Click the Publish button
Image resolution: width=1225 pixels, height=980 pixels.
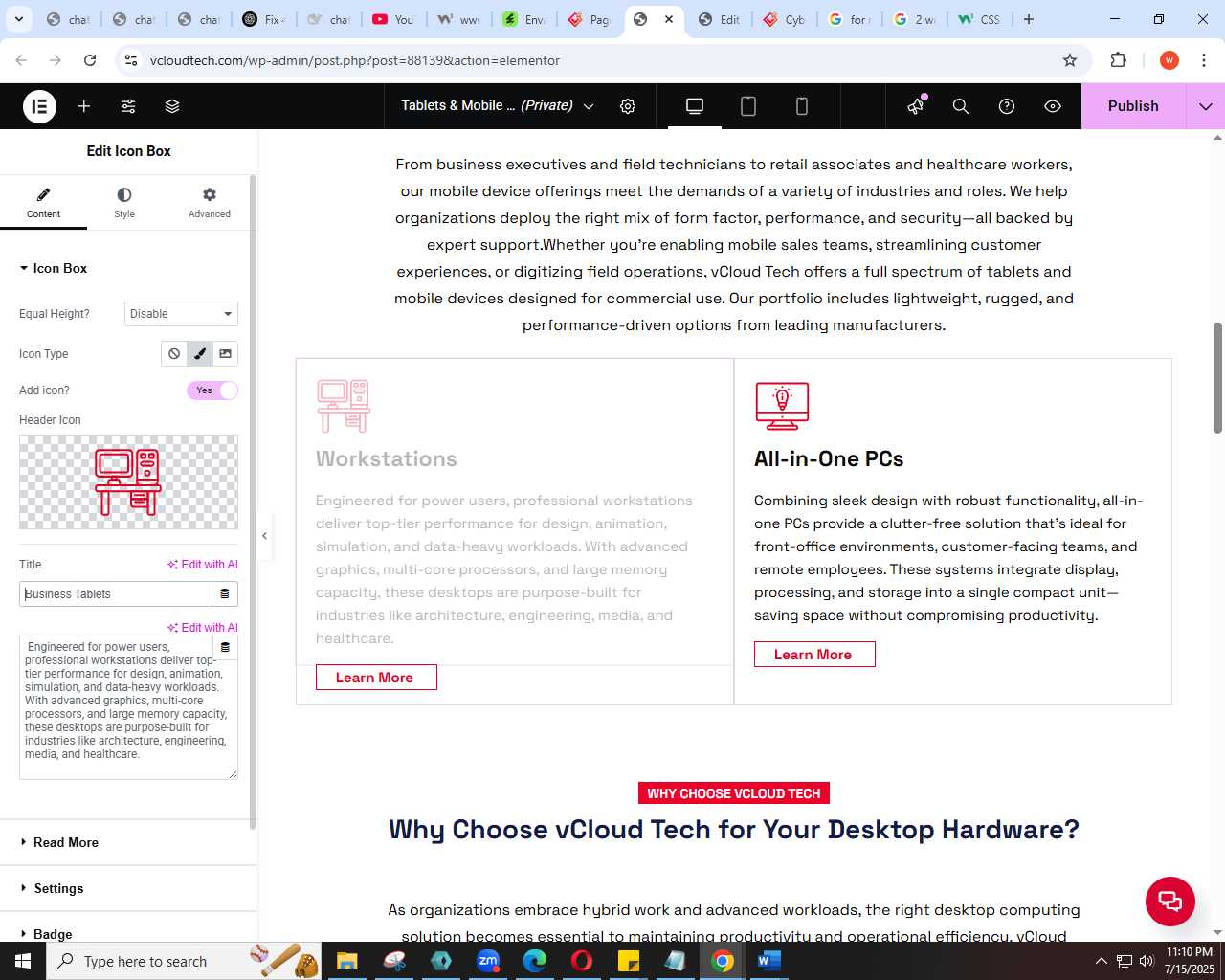[x=1133, y=106]
